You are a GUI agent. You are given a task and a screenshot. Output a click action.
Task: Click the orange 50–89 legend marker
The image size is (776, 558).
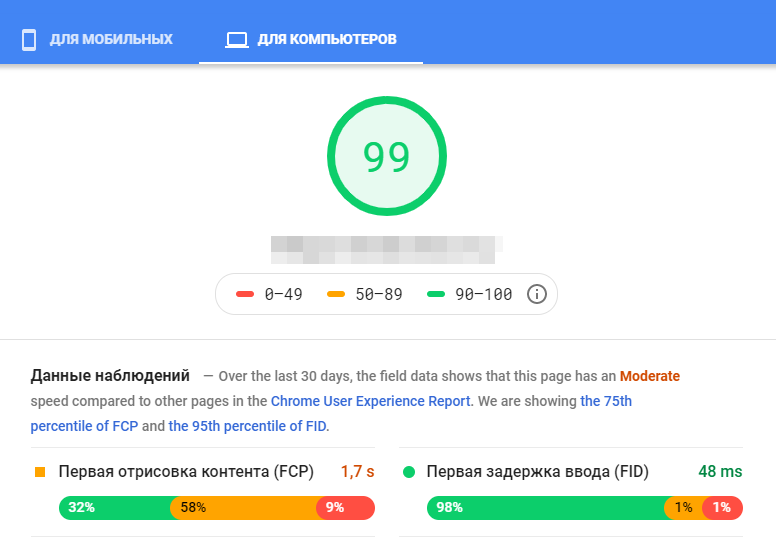(336, 294)
